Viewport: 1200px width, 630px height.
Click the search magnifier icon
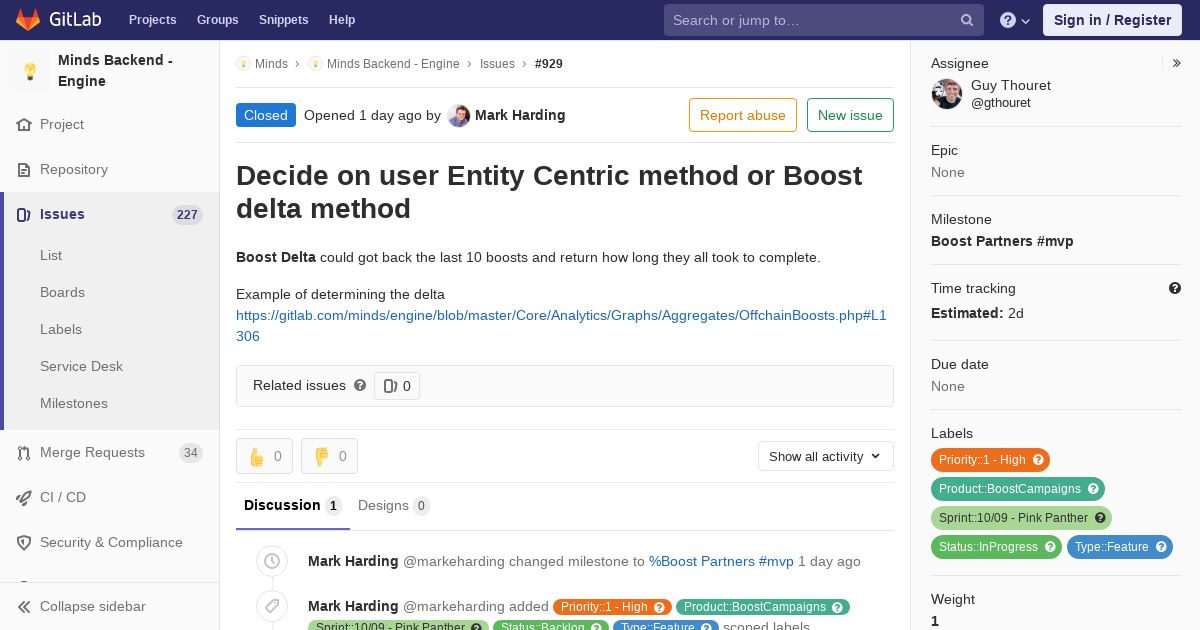point(967,20)
